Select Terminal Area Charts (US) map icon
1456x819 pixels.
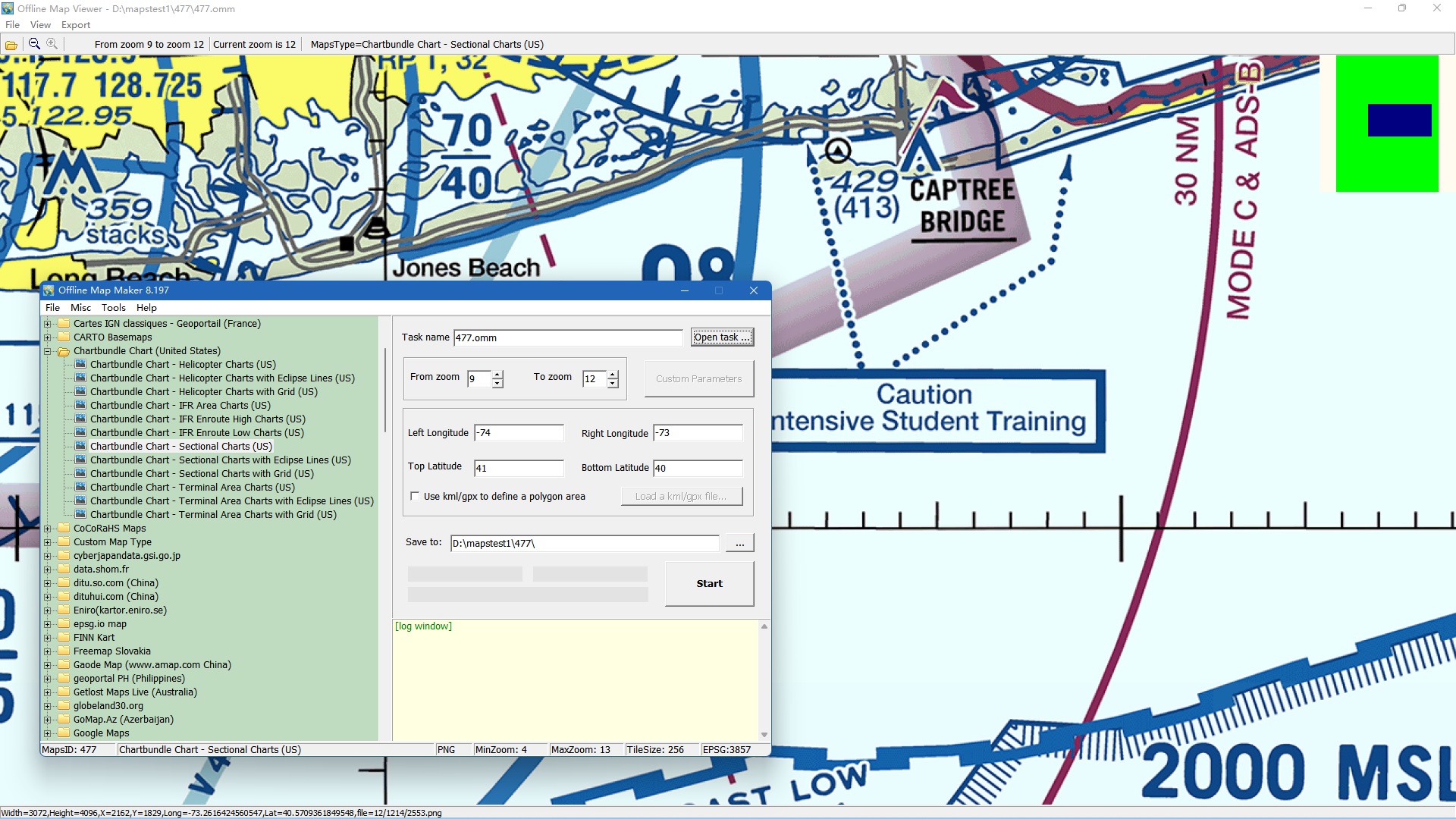(80, 487)
